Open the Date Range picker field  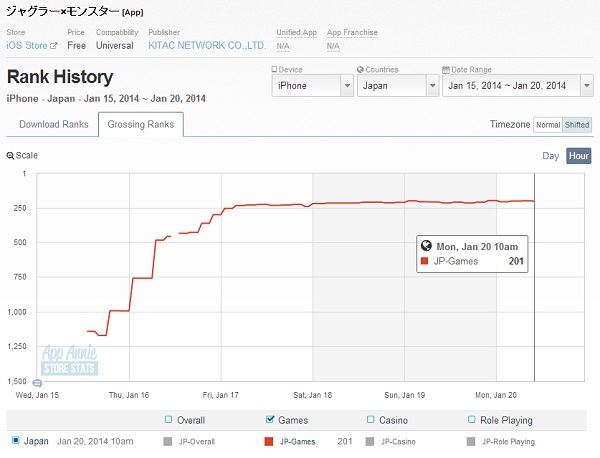coord(518,85)
